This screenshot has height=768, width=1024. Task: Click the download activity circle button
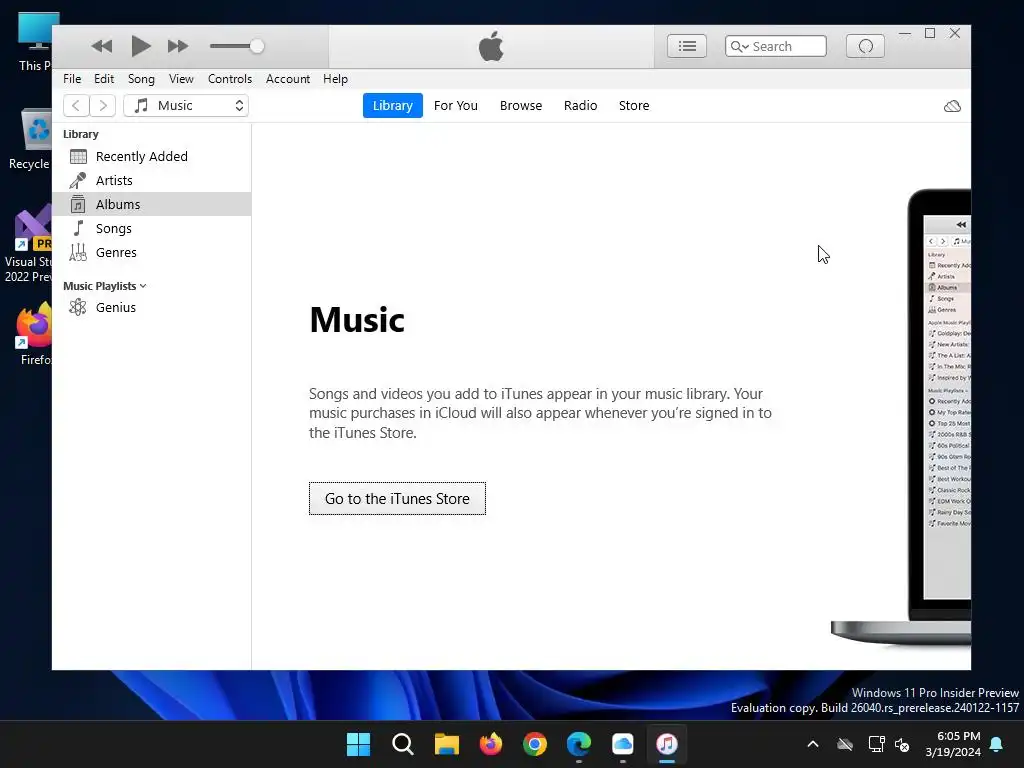coord(865,46)
